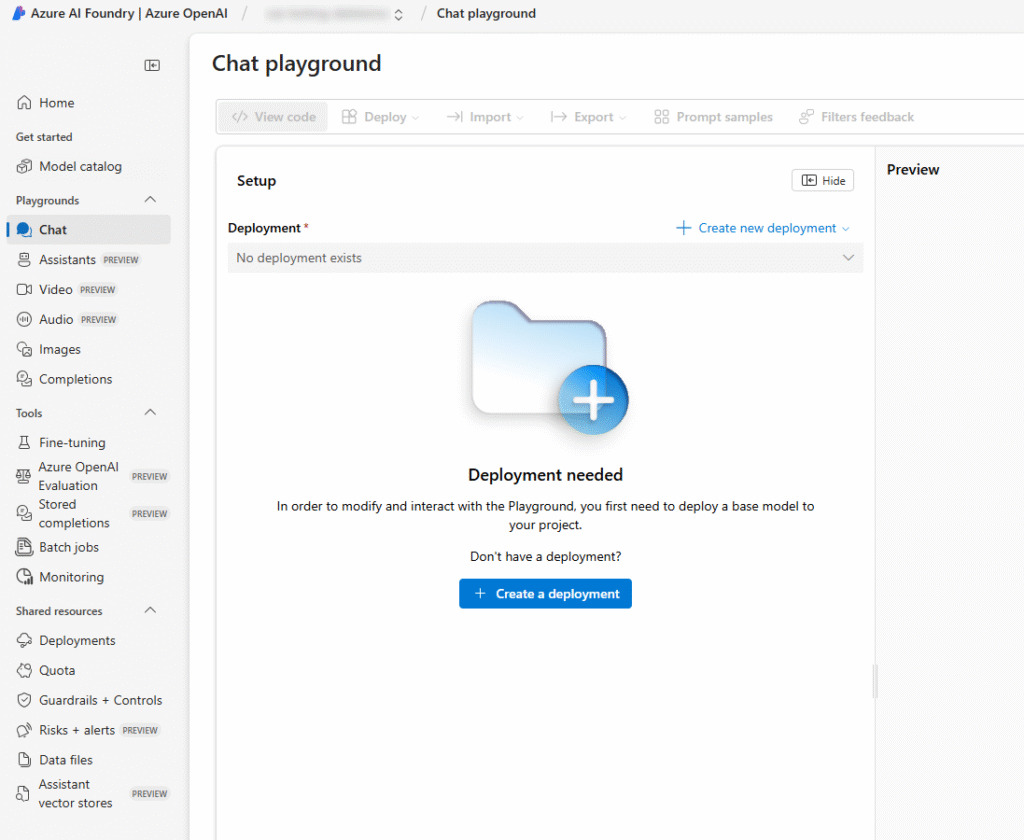Open Model catalog from the sidebar
The width and height of the screenshot is (1024, 840).
click(x=80, y=167)
